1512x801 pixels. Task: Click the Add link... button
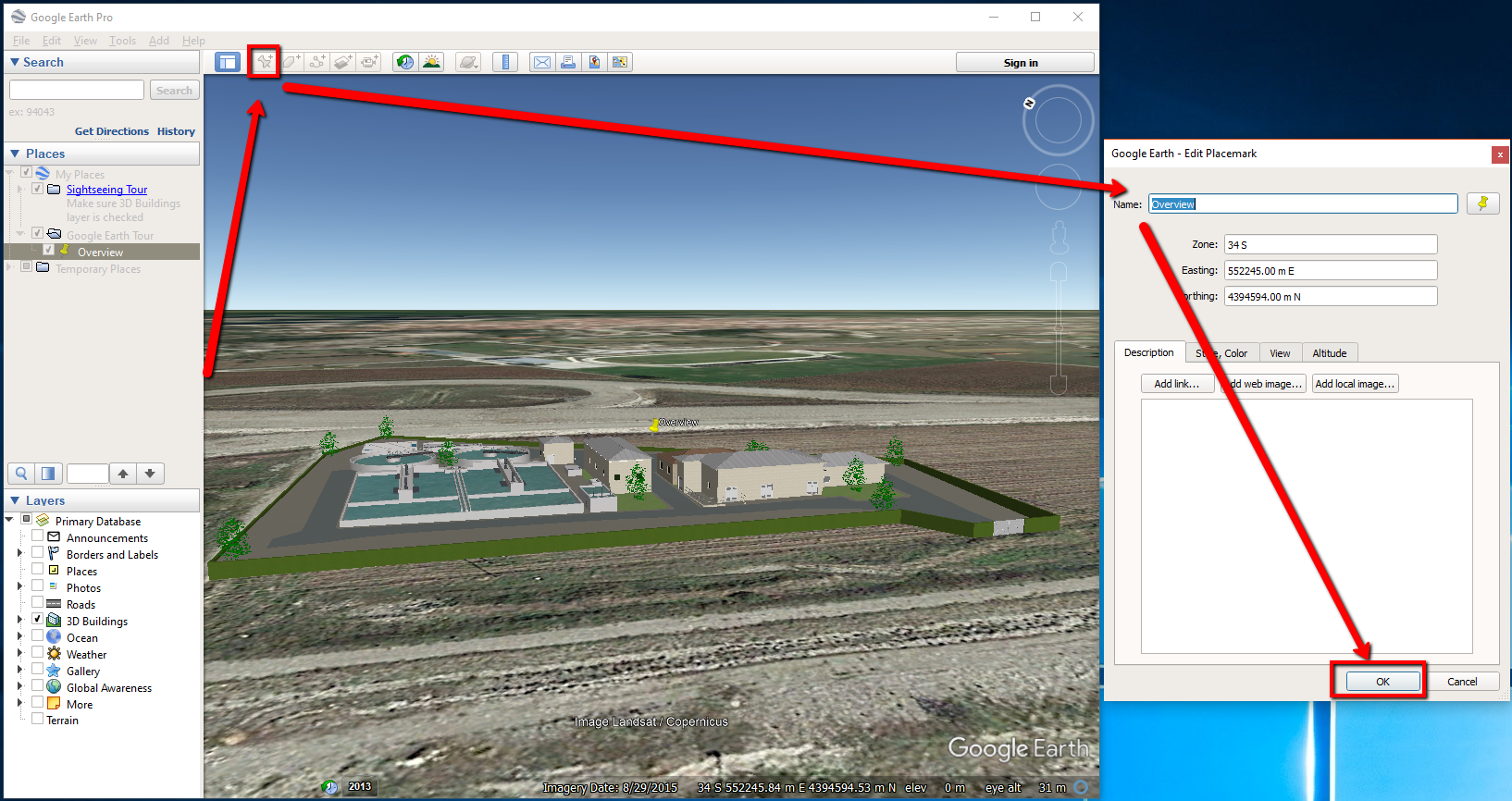[1177, 384]
